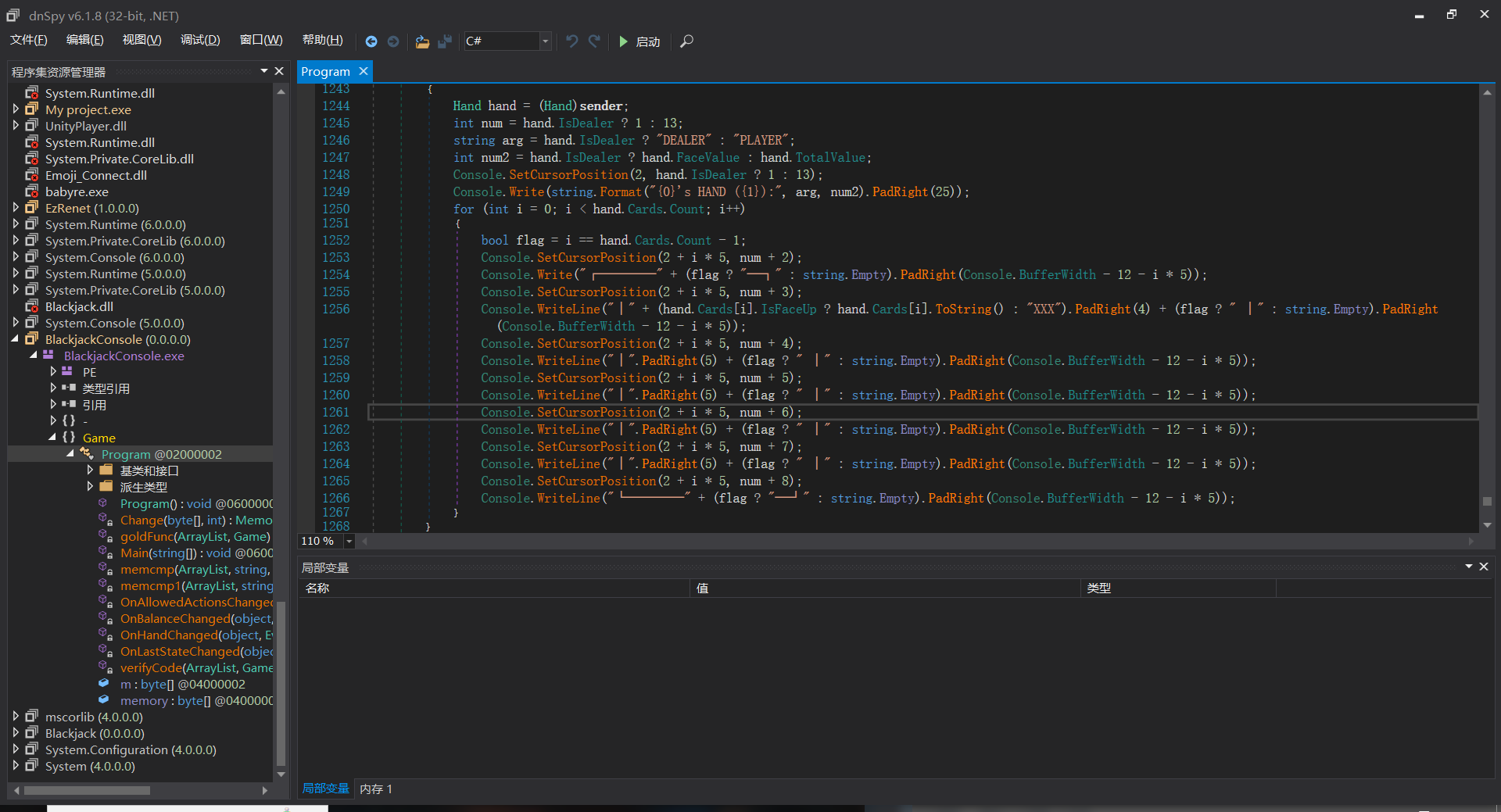1501x812 pixels.
Task: Expand the 派生类型 folder
Action: click(90, 487)
